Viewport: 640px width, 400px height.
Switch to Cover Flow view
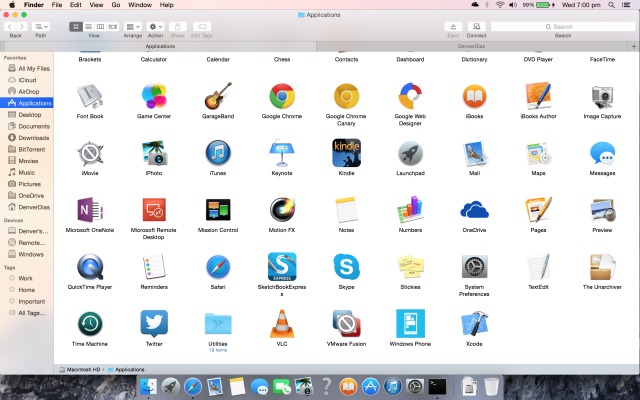(113, 27)
